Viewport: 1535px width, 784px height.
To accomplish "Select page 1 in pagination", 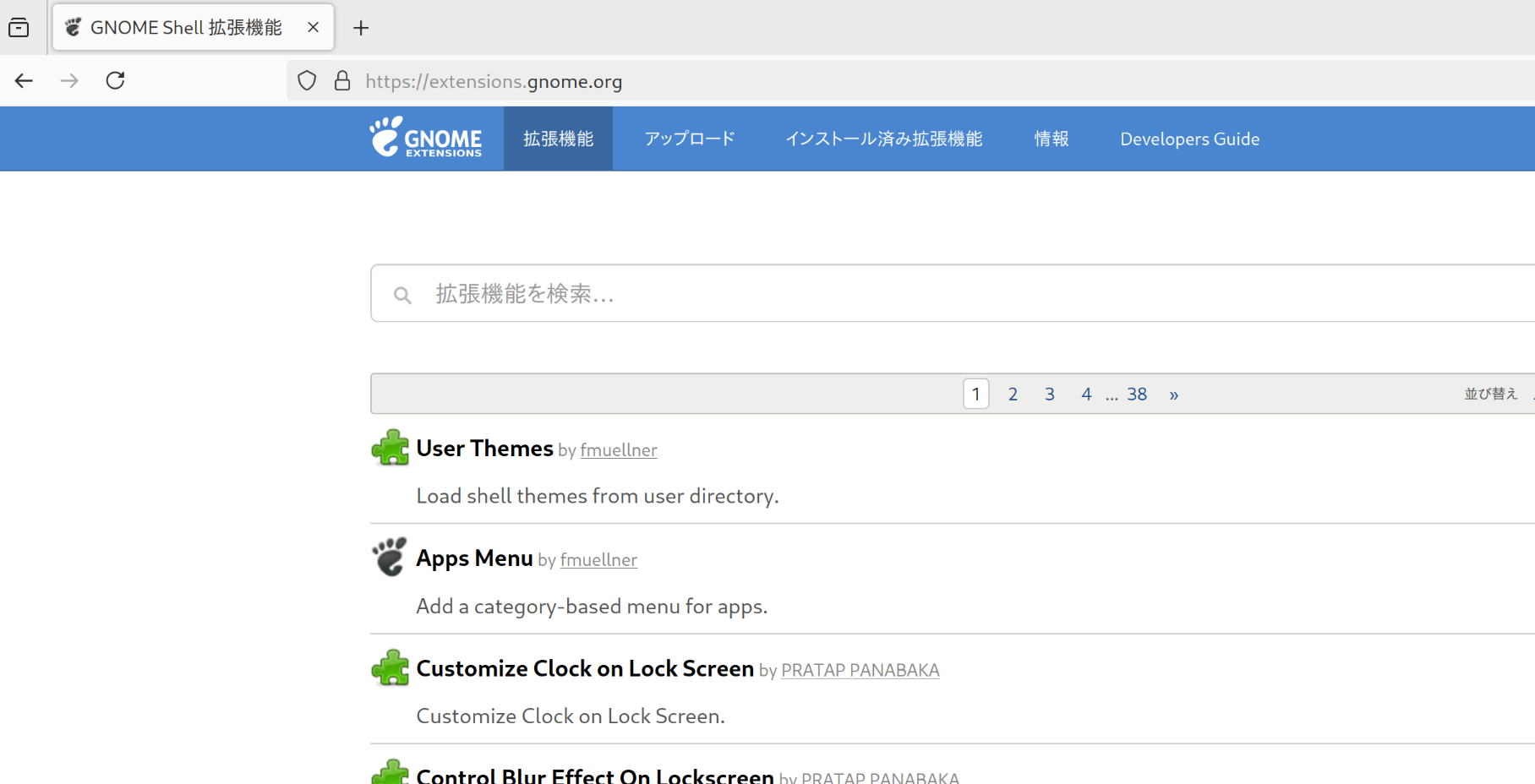I will [976, 394].
